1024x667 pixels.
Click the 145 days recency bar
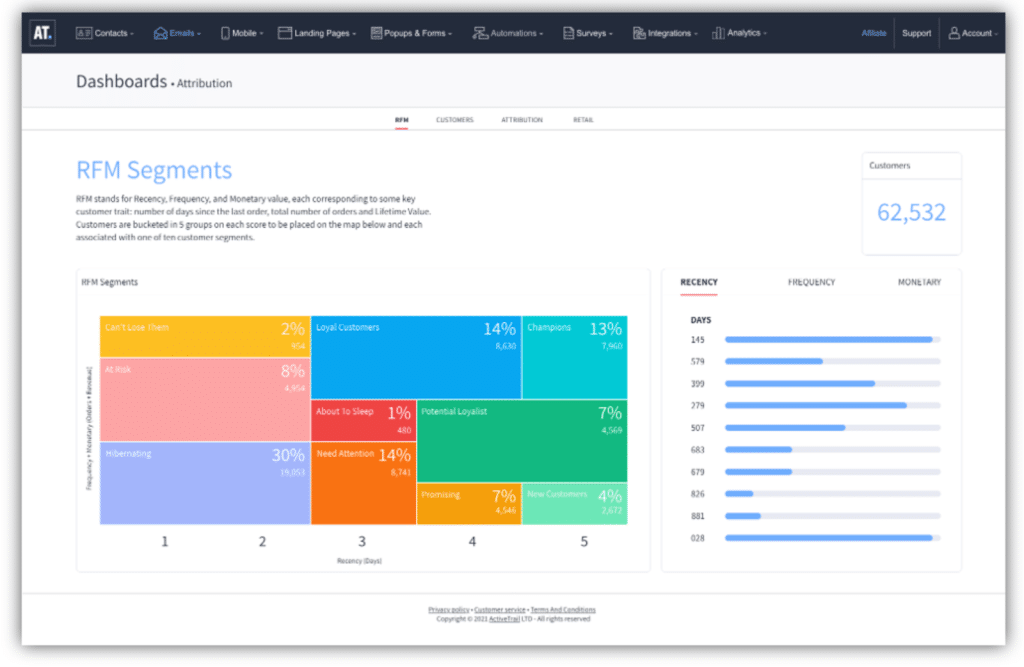[828, 340]
